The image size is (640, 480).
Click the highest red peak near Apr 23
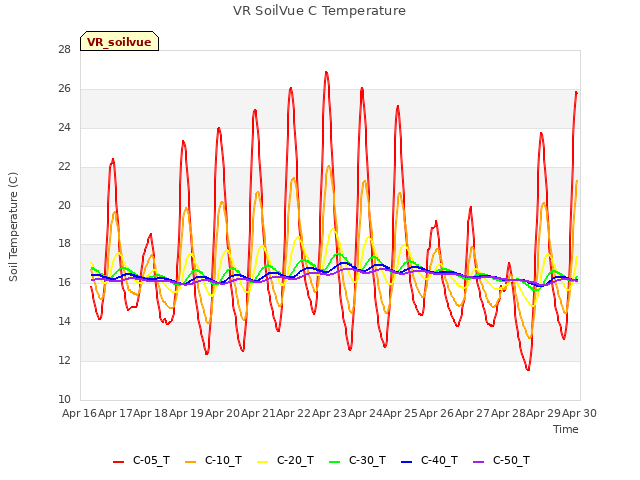[x=326, y=73]
